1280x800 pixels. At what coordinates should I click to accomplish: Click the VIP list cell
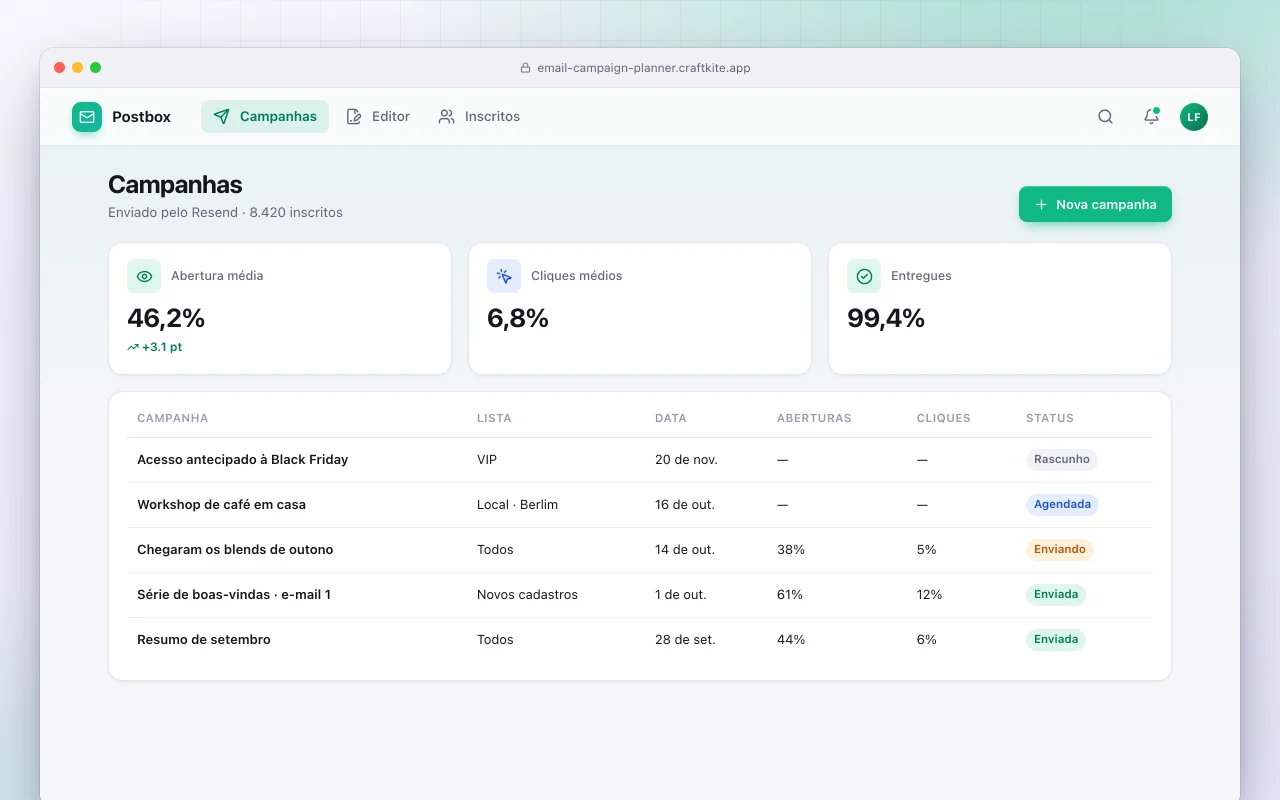coord(487,460)
